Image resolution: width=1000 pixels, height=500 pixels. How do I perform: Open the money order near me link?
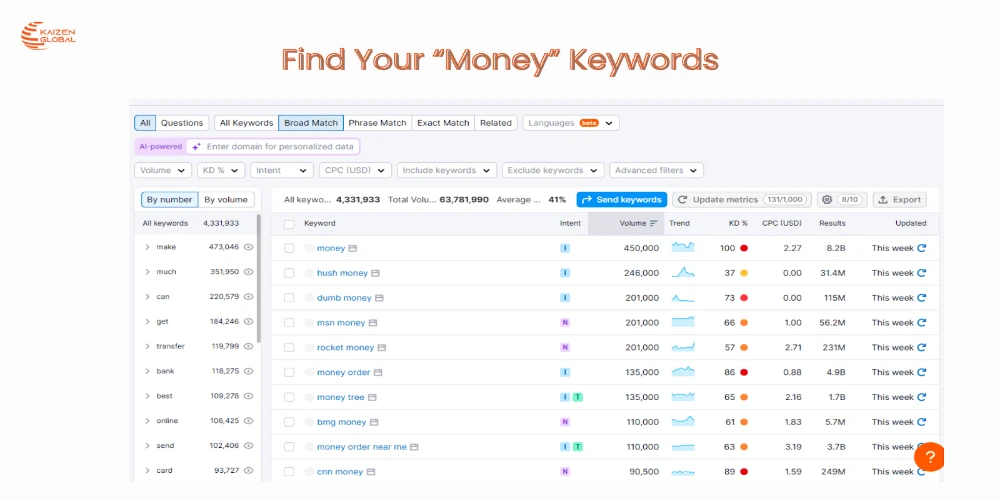coord(362,447)
